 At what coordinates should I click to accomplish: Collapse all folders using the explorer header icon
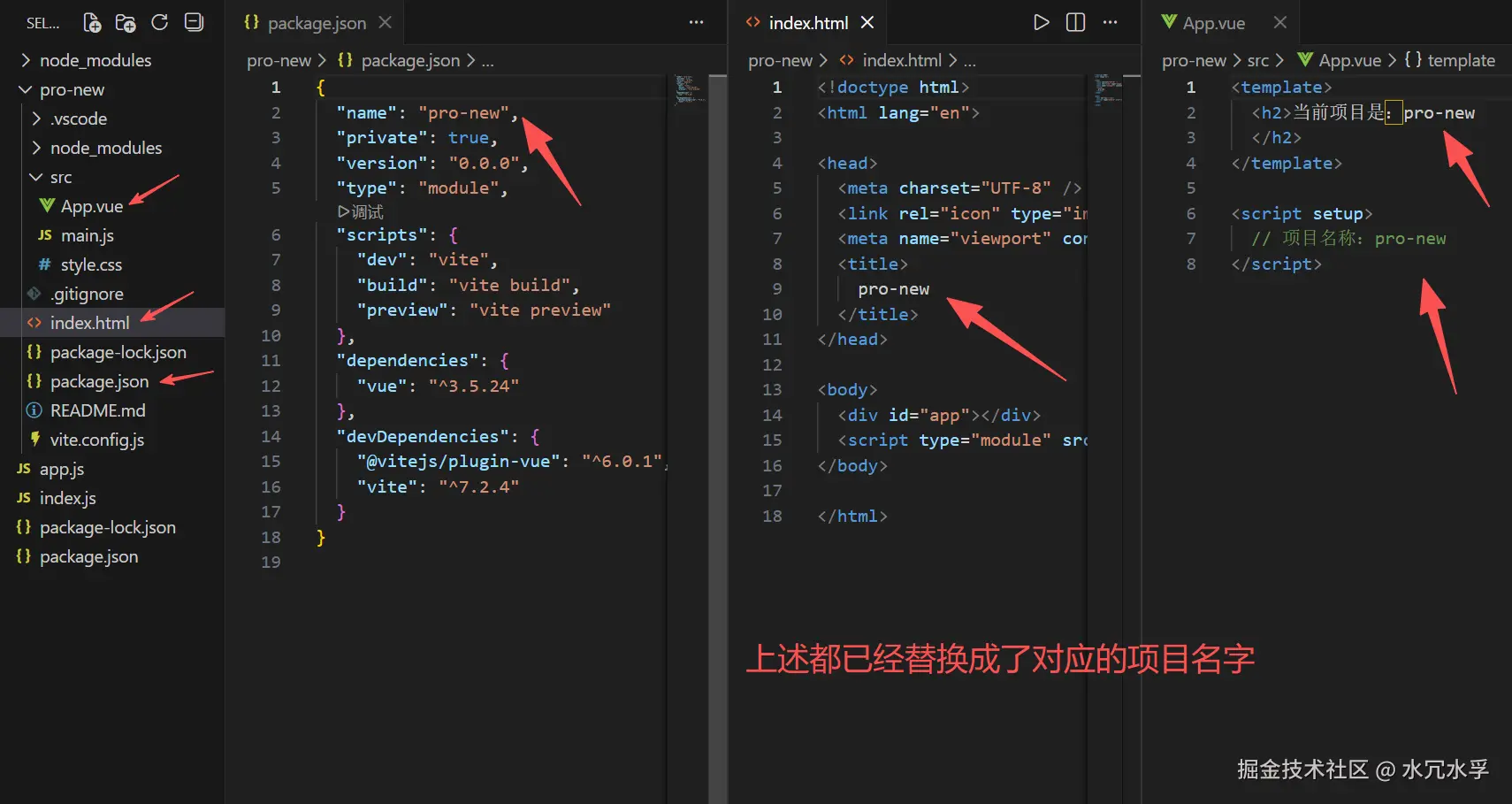click(194, 22)
